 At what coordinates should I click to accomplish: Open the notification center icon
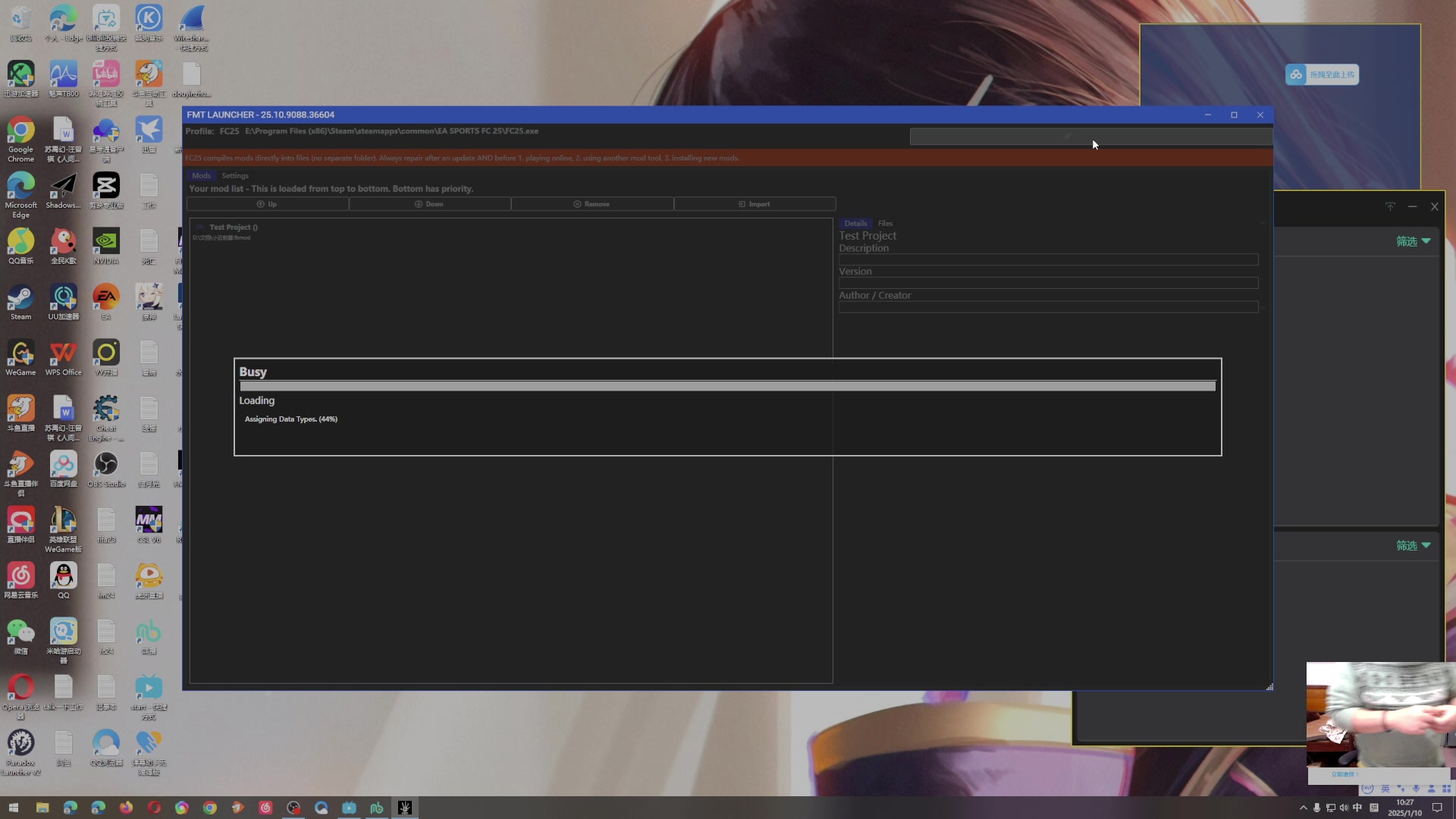pyautogui.click(x=1436, y=808)
